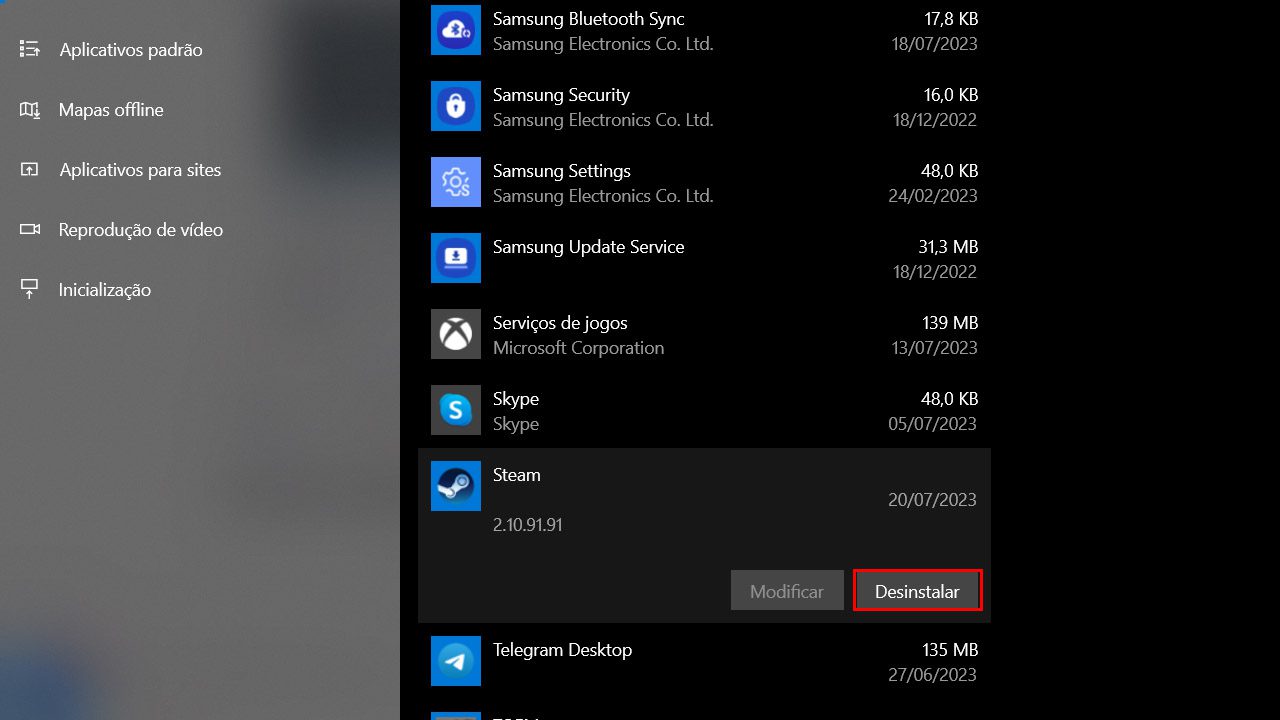Click the Samsung Settings gear icon
The height and width of the screenshot is (720, 1280).
click(456, 182)
